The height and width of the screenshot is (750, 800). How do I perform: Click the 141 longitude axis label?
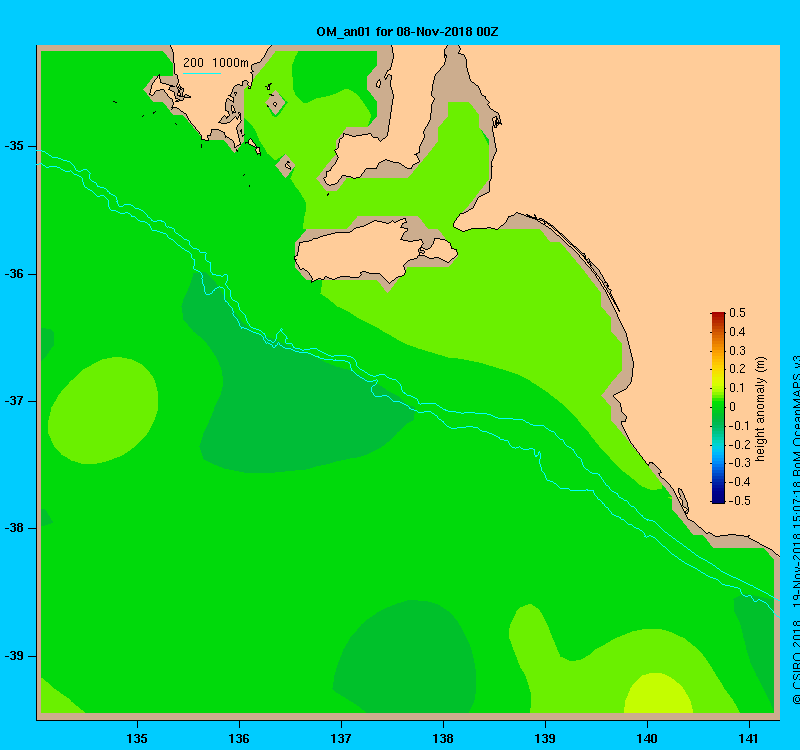(748, 738)
